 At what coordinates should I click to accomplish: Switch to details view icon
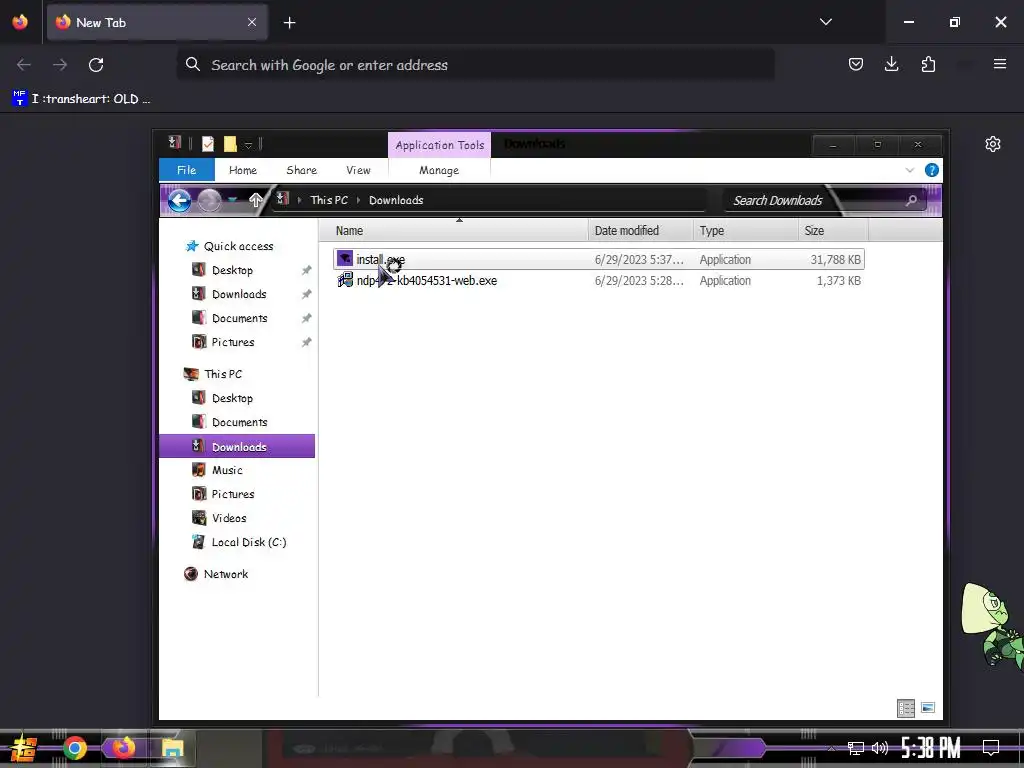(x=906, y=708)
